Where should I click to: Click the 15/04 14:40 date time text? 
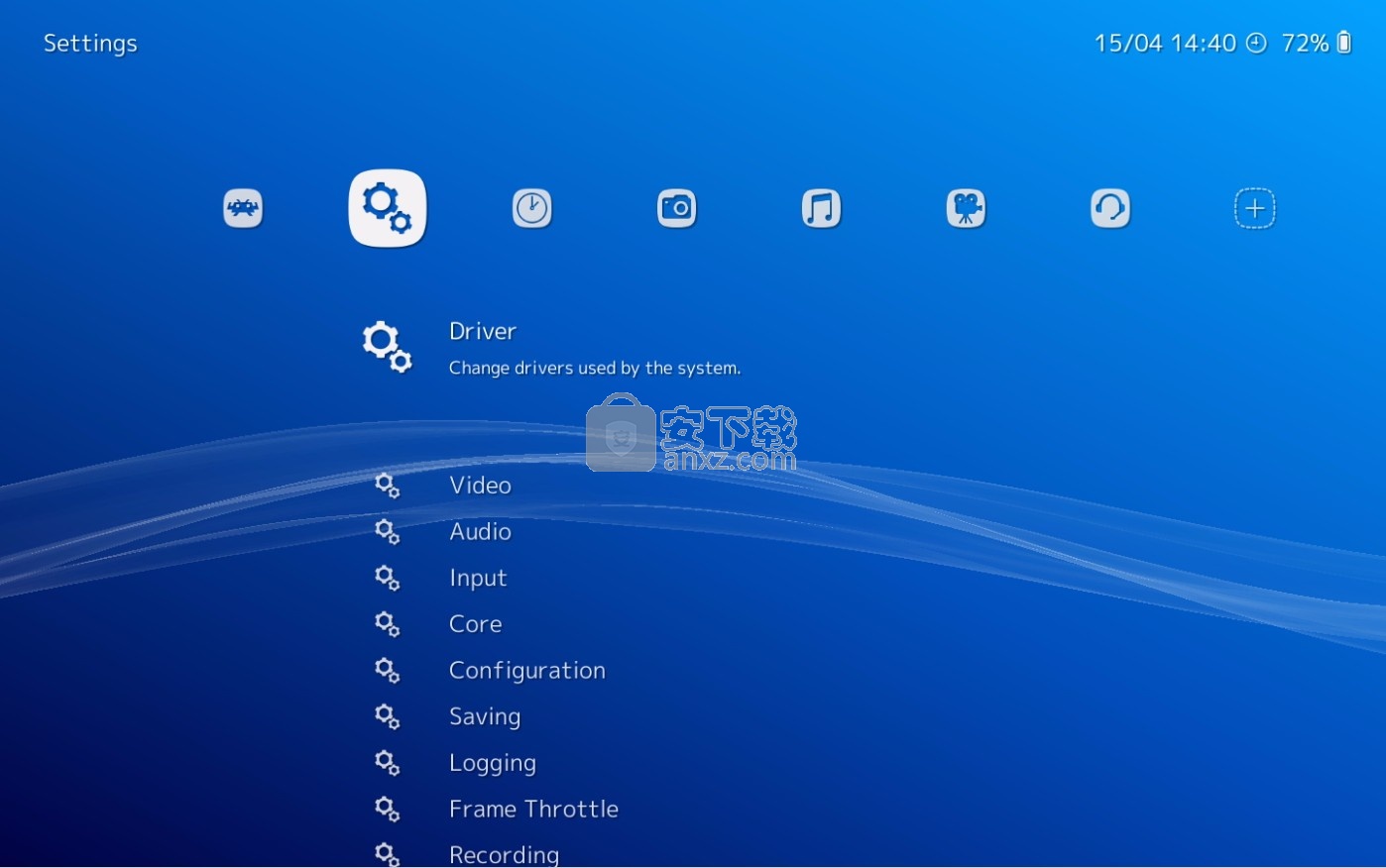pyautogui.click(x=1165, y=43)
